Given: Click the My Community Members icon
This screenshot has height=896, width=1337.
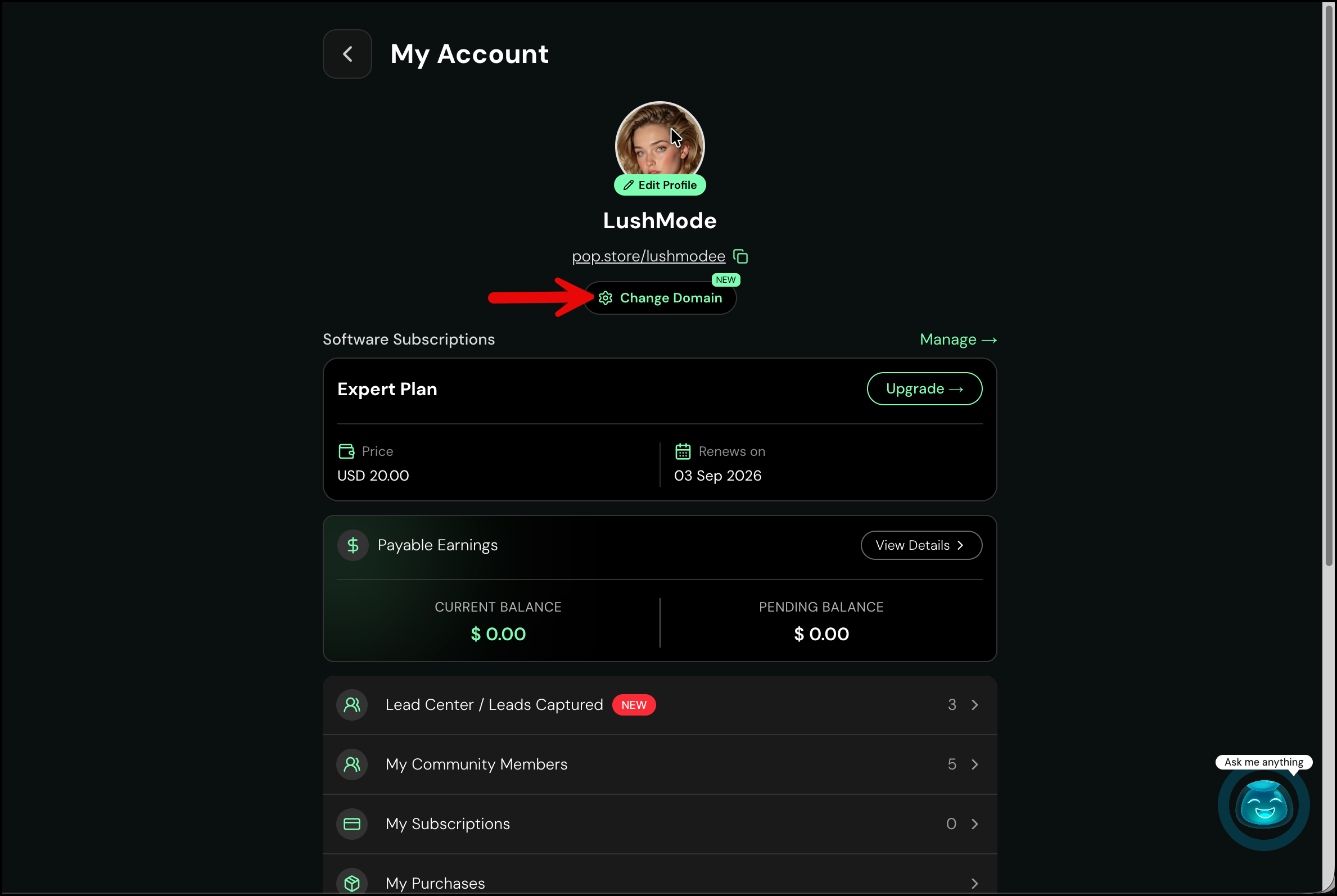Looking at the screenshot, I should click(x=351, y=764).
